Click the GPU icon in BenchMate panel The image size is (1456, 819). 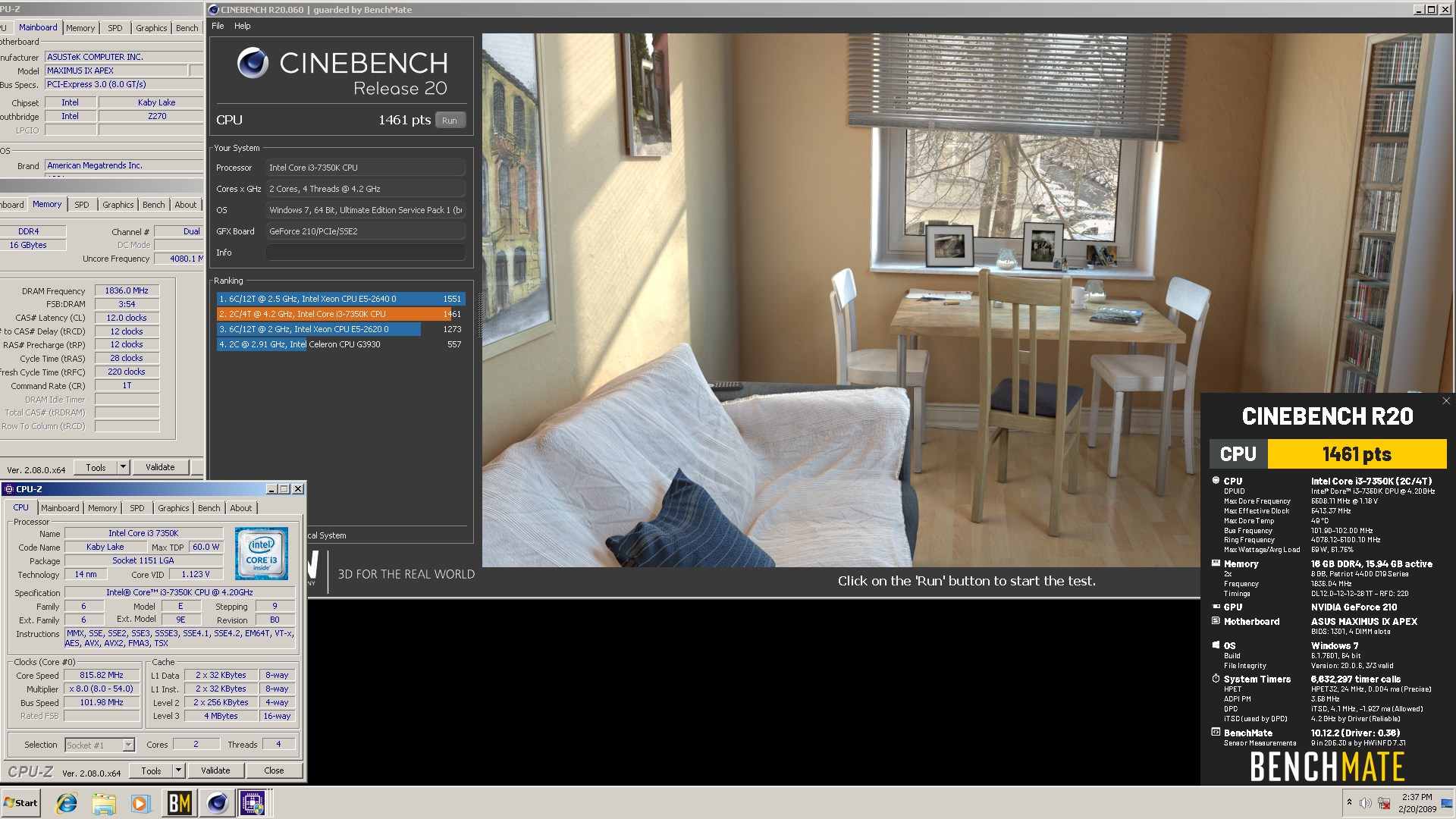coord(1216,607)
